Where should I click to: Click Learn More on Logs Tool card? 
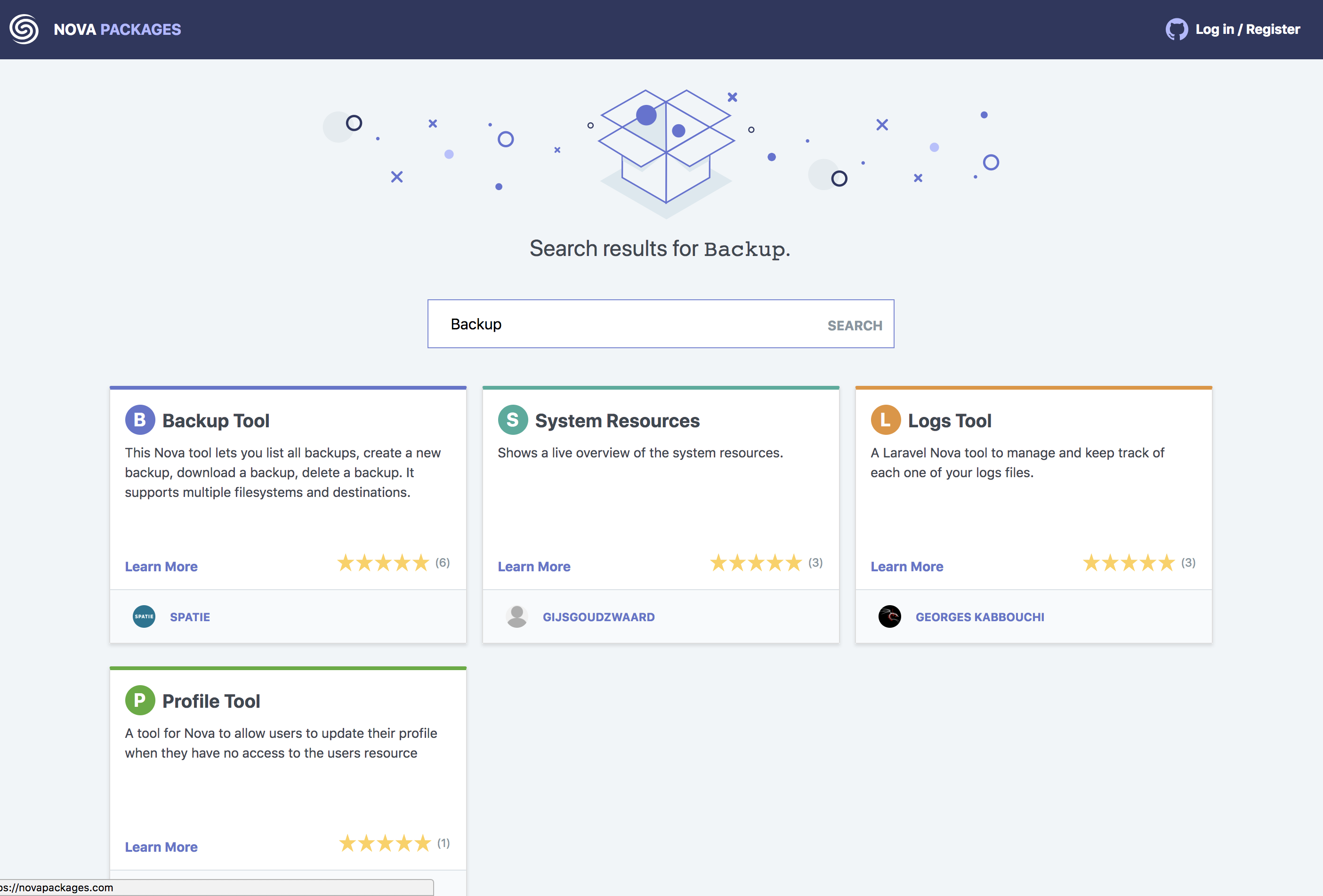[907, 566]
